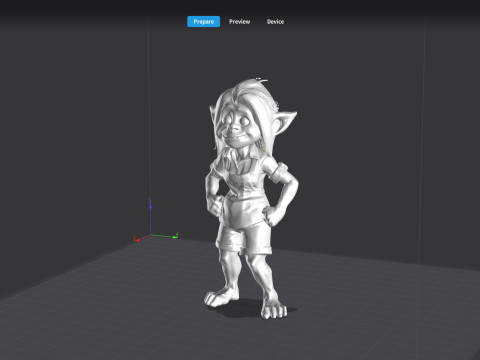
Task: Switch to the Prepare tab
Action: 203,22
